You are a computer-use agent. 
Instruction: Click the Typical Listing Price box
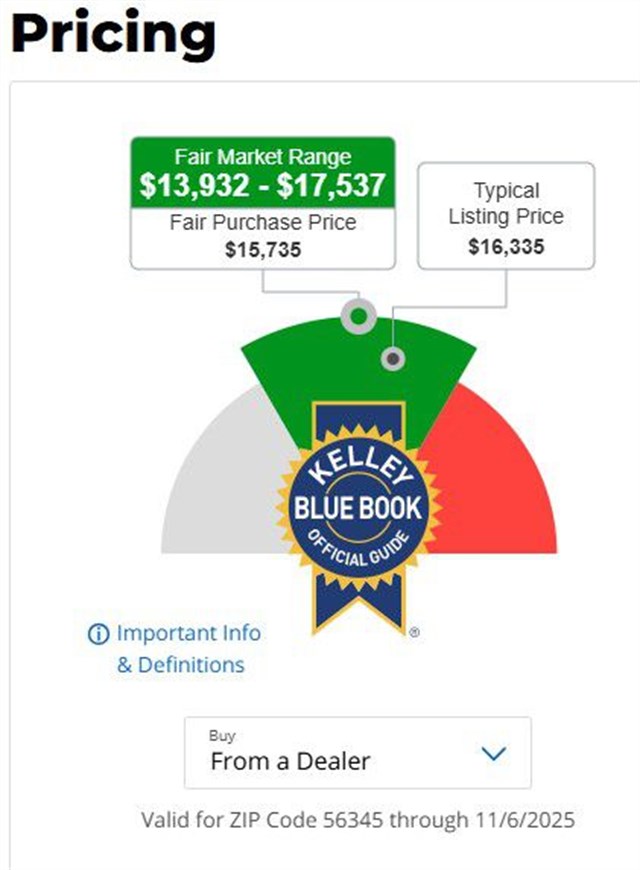tap(505, 216)
